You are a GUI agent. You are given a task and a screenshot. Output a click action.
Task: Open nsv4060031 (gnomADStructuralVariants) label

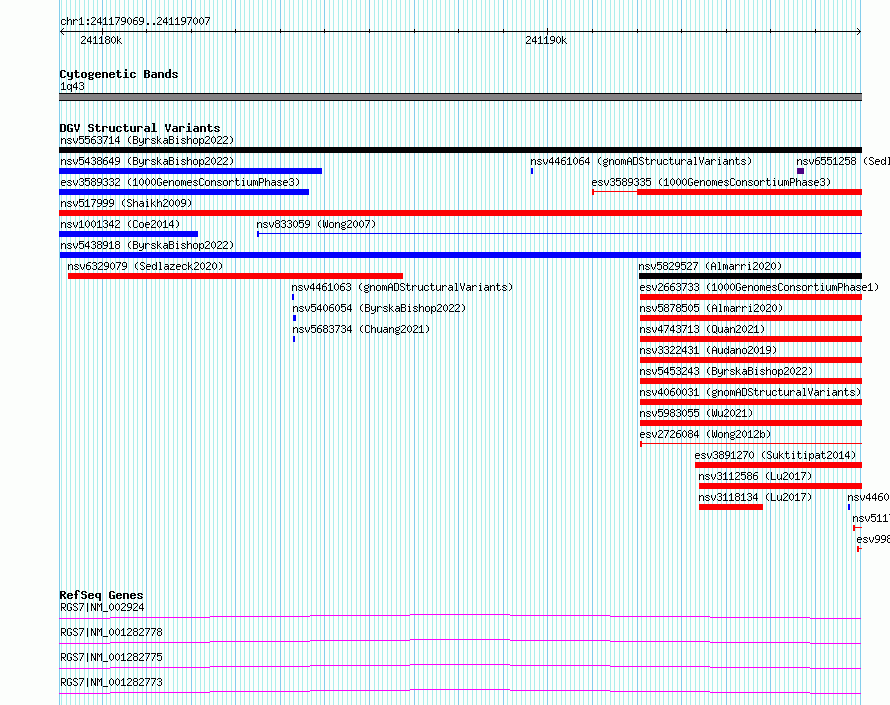[750, 392]
